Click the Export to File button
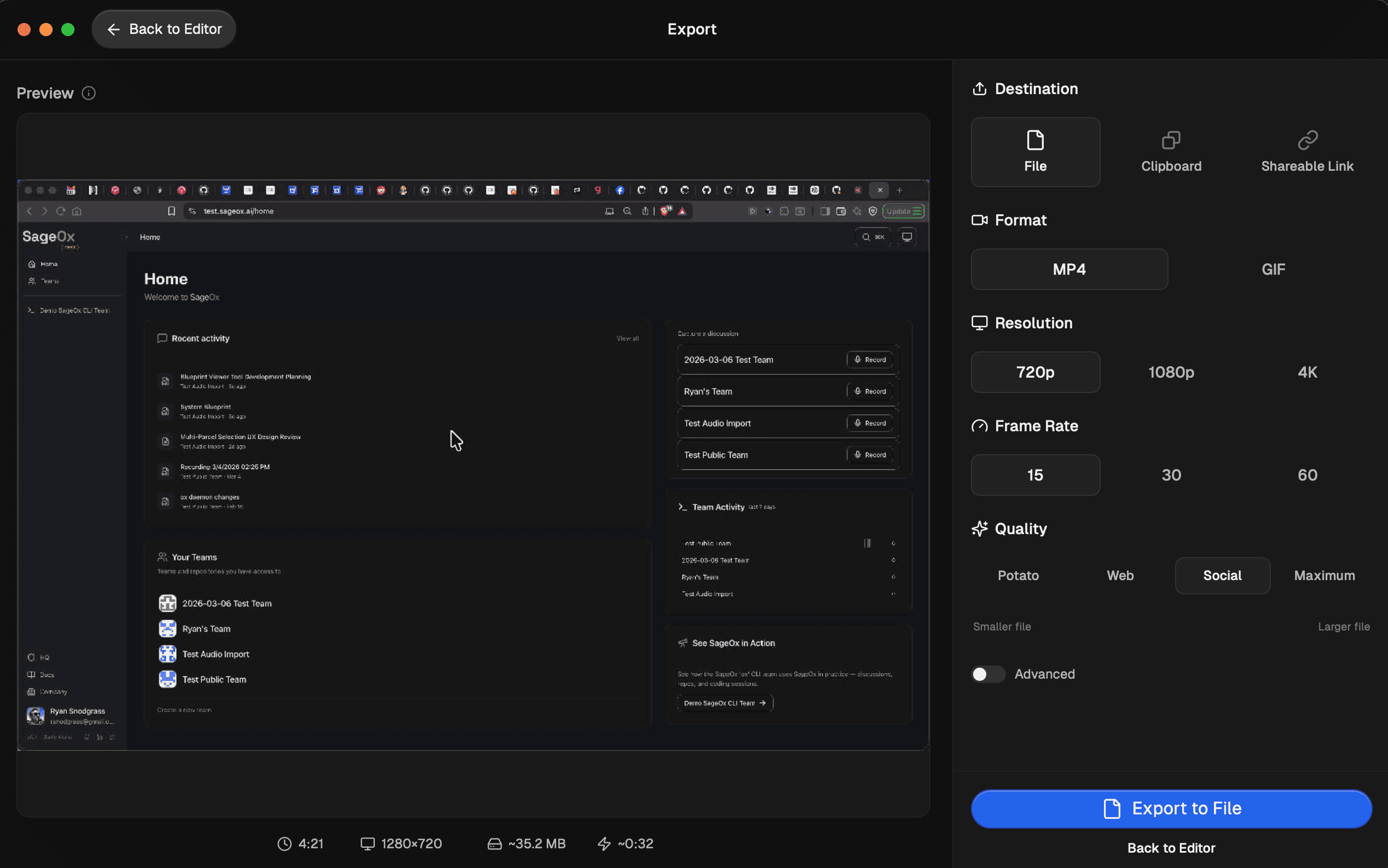This screenshot has width=1388, height=868. (x=1171, y=808)
